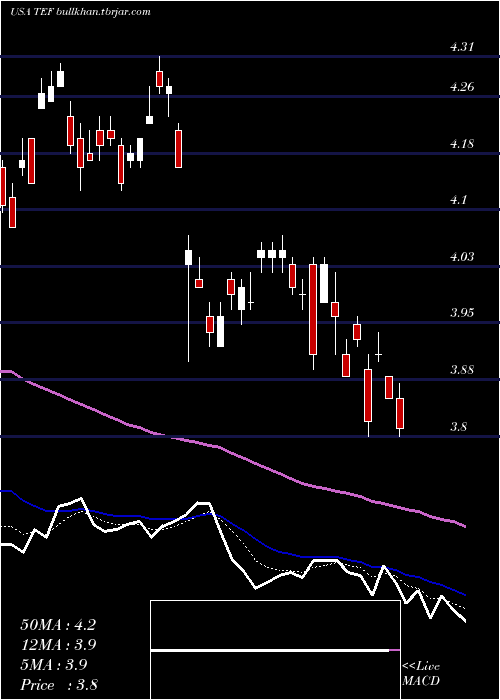Screen dimensions: 500x700
Task: Click the 4.1 price level label
Action: point(458,200)
